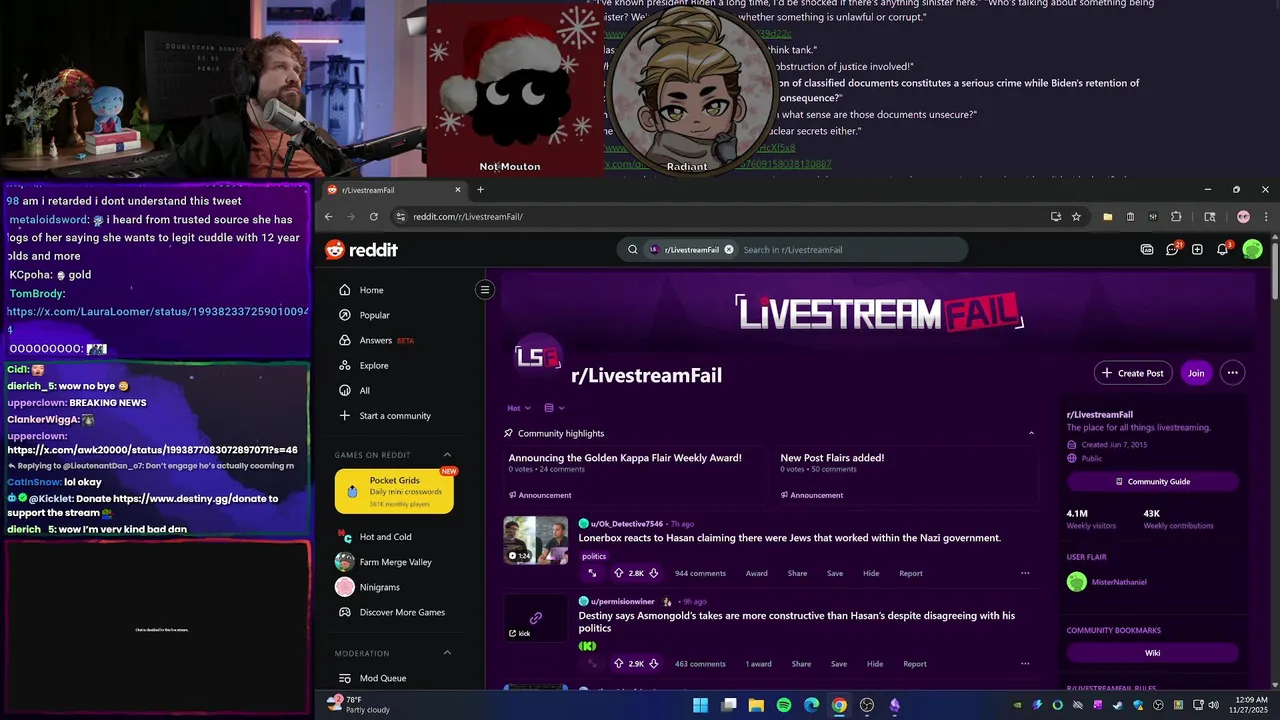
Task: Collapse Community highlights section
Action: coord(1031,433)
